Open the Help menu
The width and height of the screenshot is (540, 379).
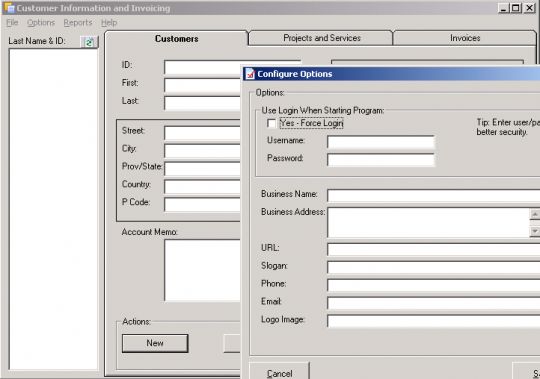[x=109, y=23]
